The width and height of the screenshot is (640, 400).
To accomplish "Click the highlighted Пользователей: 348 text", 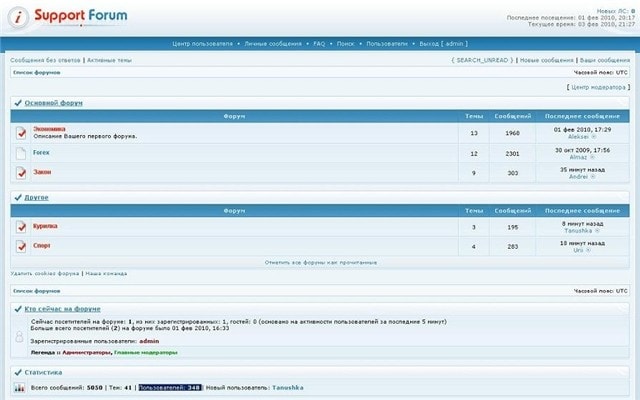I will [x=170, y=388].
